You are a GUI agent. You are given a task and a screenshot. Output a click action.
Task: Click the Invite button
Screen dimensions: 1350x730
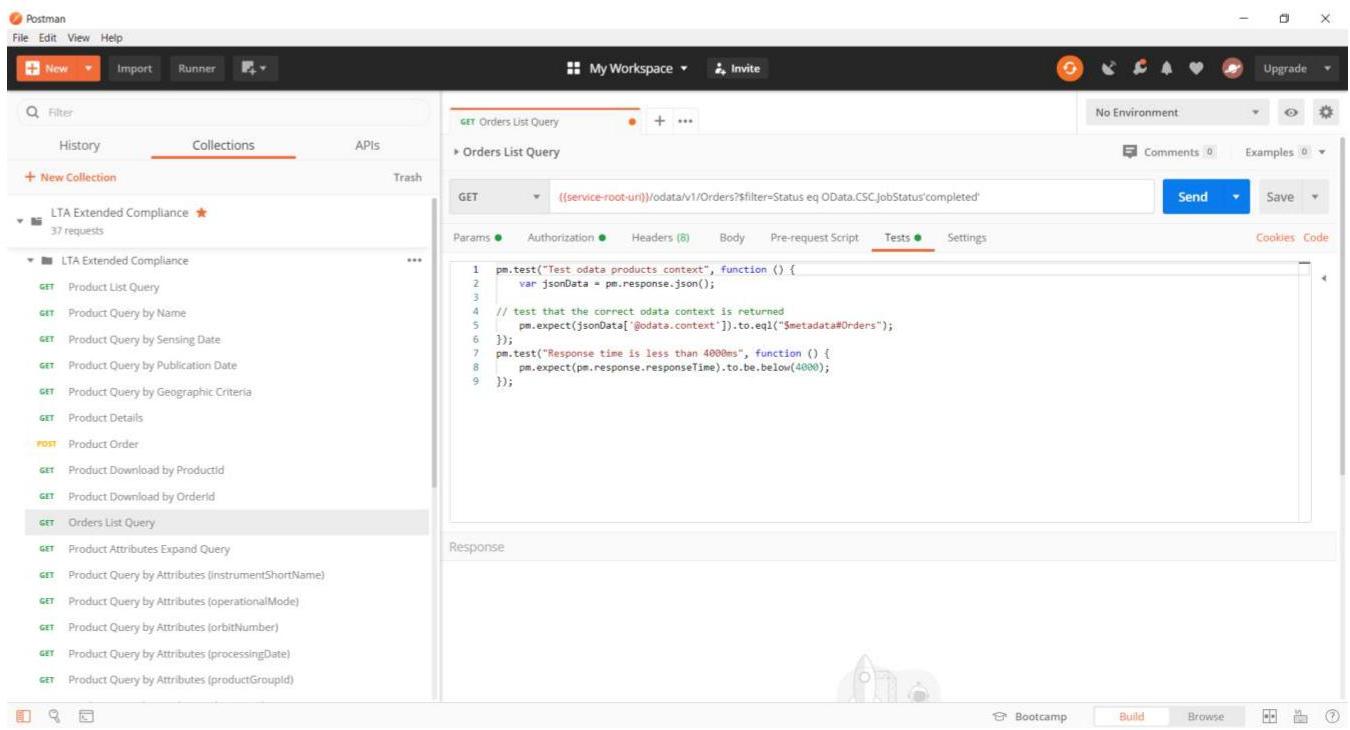click(x=737, y=68)
